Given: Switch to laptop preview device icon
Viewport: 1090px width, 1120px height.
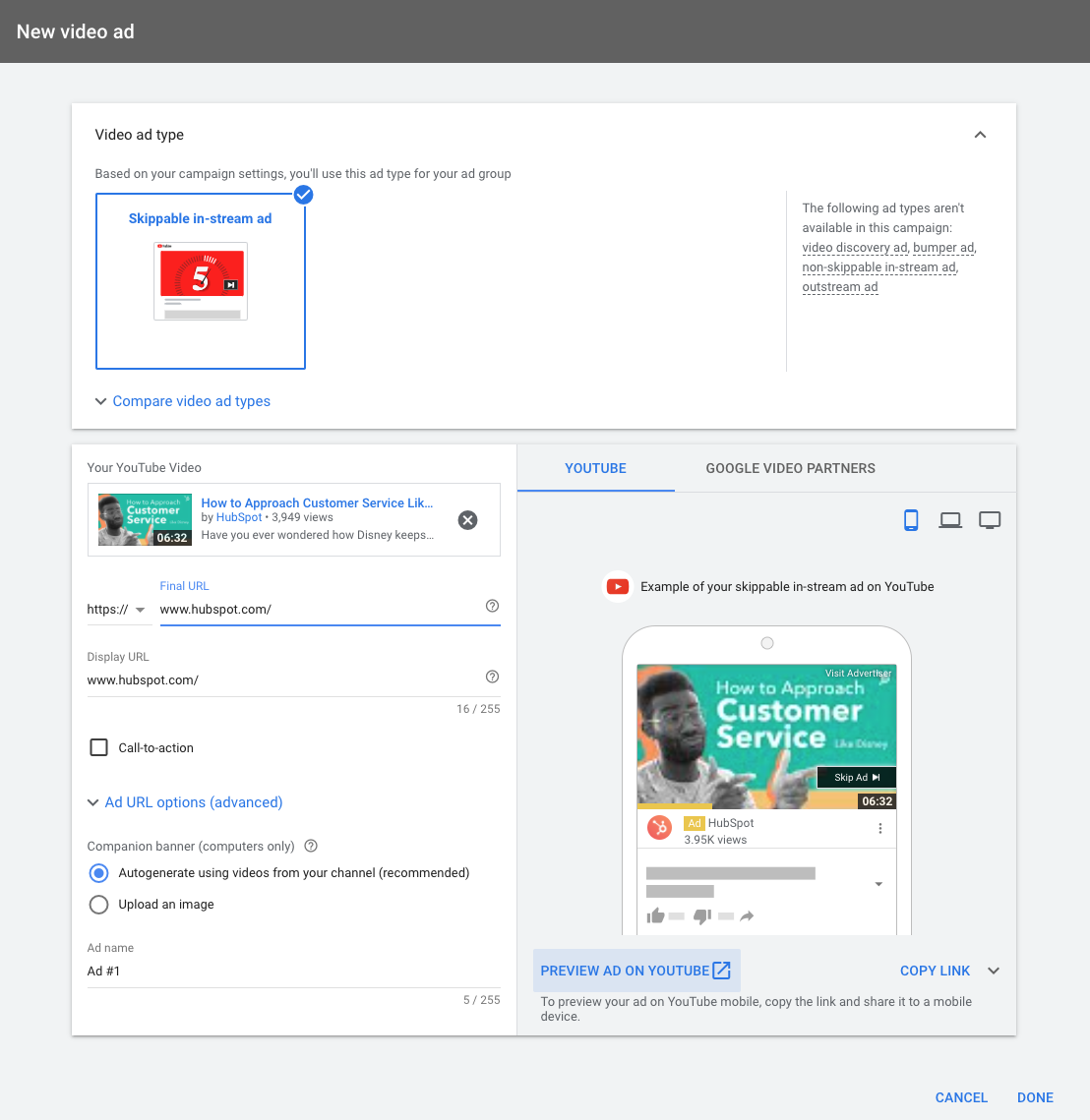Looking at the screenshot, I should [950, 520].
